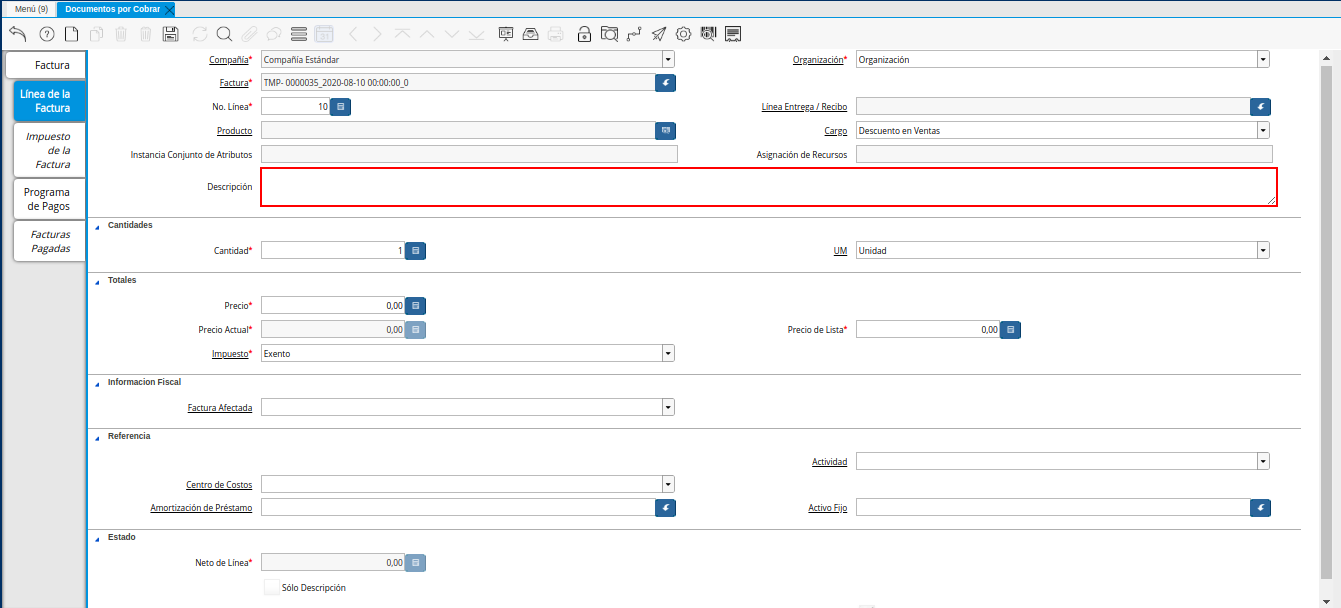Collapse the Cantidades section

click(97, 226)
